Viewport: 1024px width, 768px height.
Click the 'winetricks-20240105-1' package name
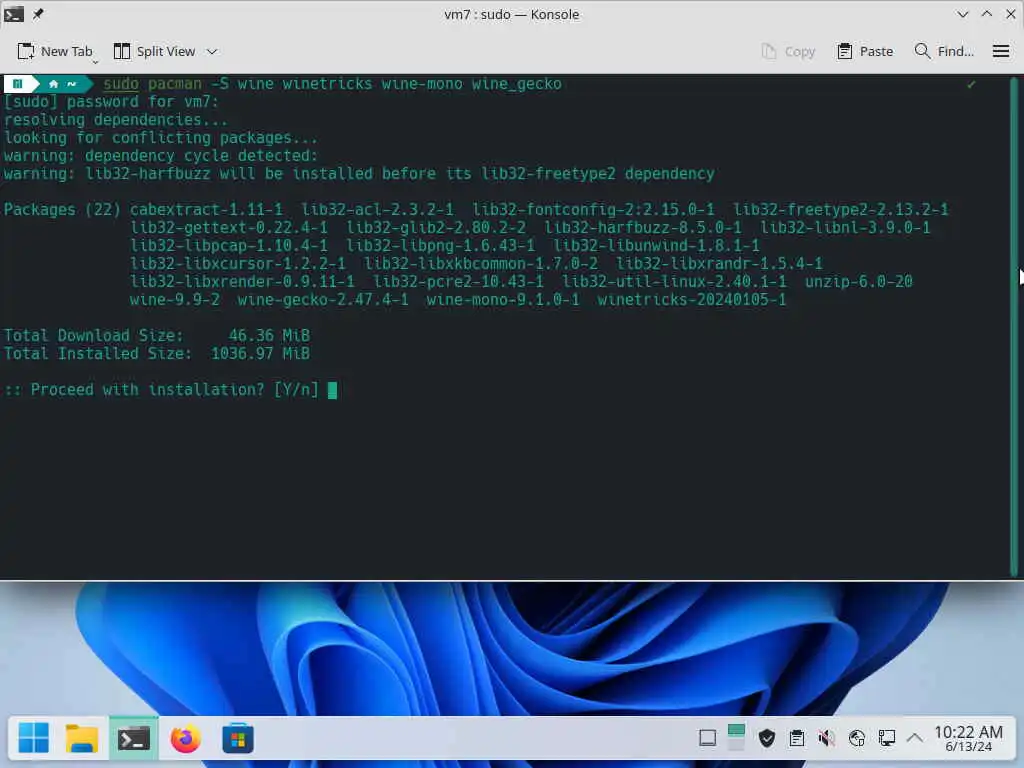coord(692,300)
